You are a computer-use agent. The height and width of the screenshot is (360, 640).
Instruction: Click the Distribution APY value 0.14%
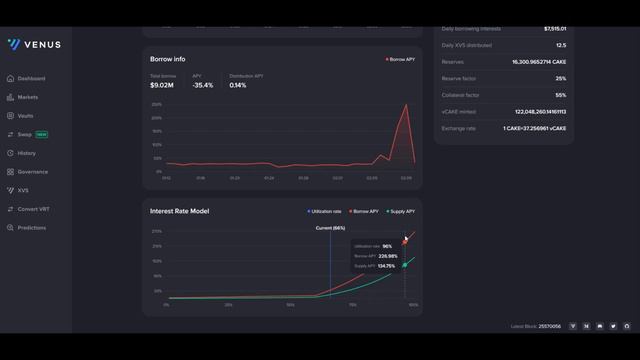click(x=238, y=85)
